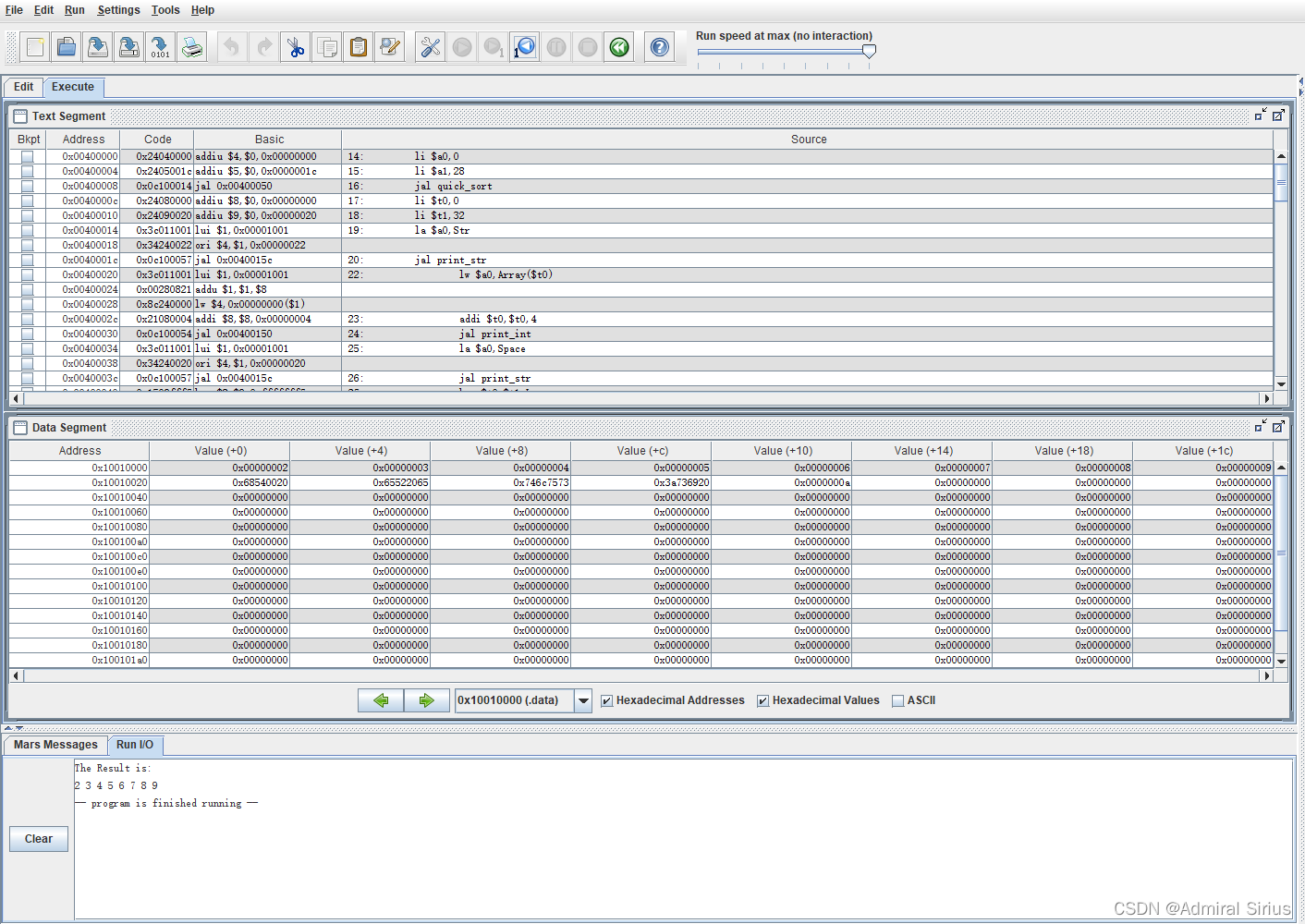Viewport: 1305px width, 924px height.
Task: Uncheck Hexadecimal Values checkbox
Action: pos(763,700)
